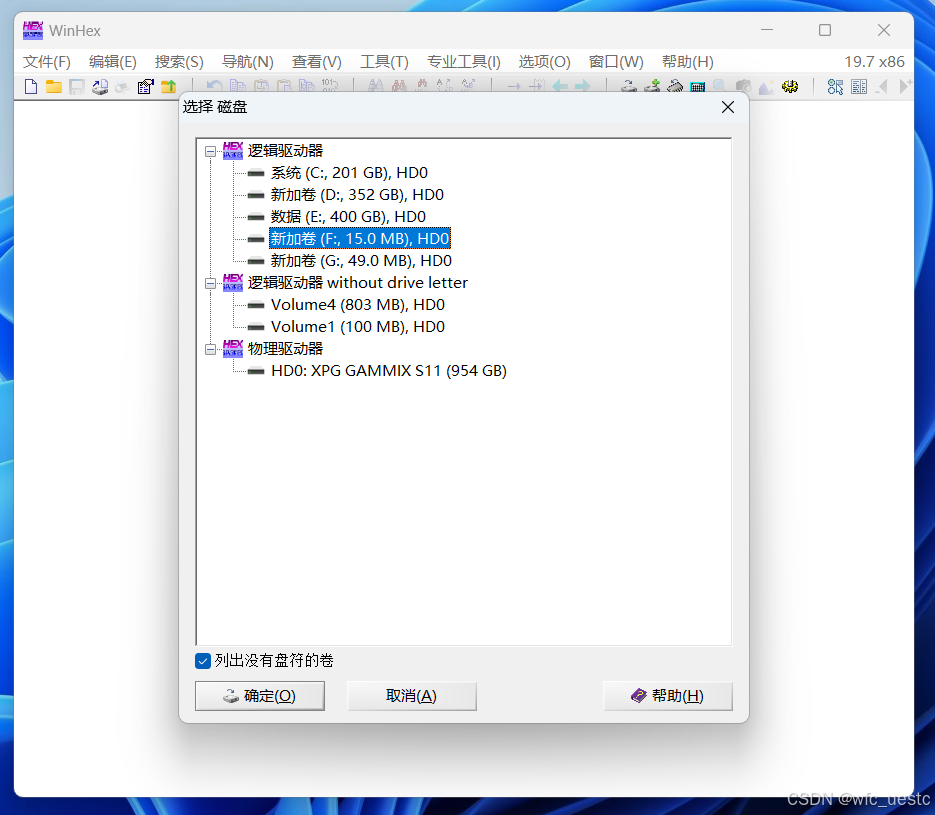The image size is (935, 815).
Task: Create a new file with the toolbar icon
Action: (31, 86)
